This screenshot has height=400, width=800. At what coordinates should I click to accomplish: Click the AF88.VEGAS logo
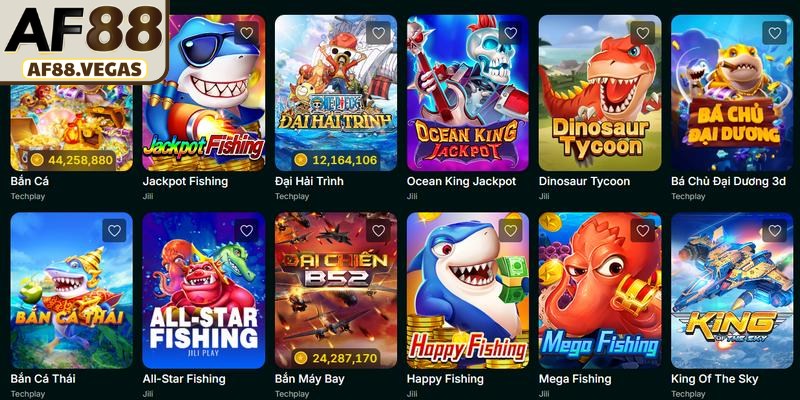[84, 41]
